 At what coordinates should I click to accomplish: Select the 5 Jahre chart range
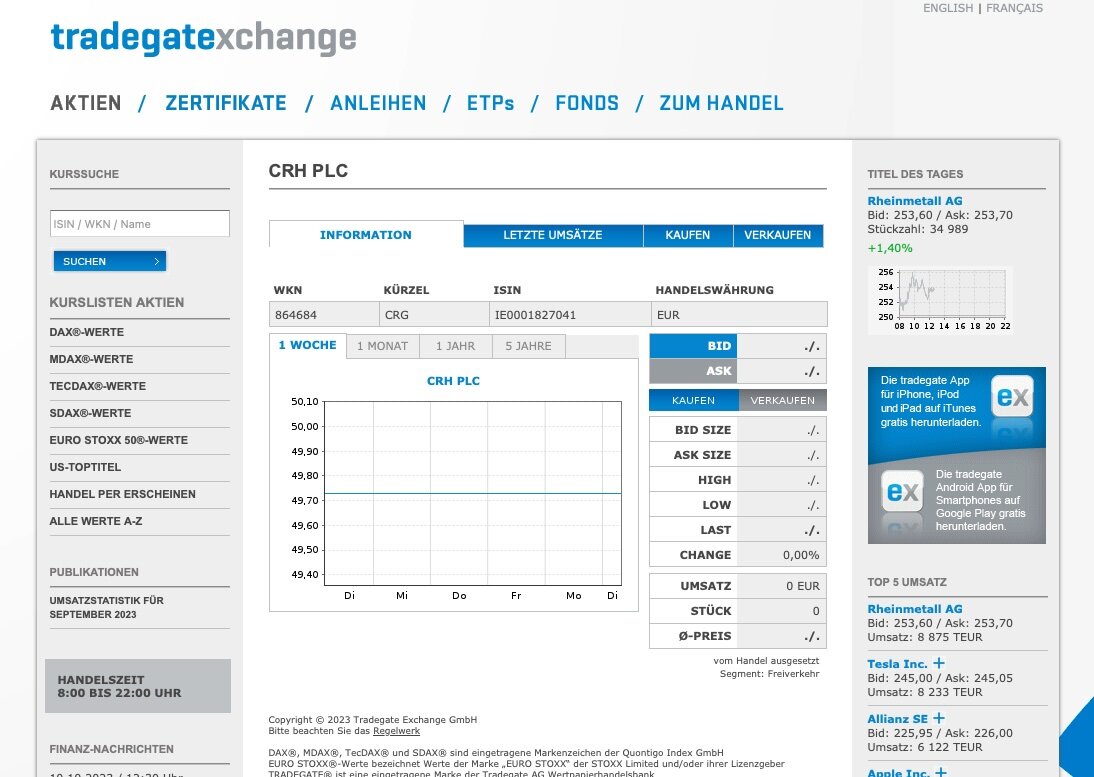point(528,346)
